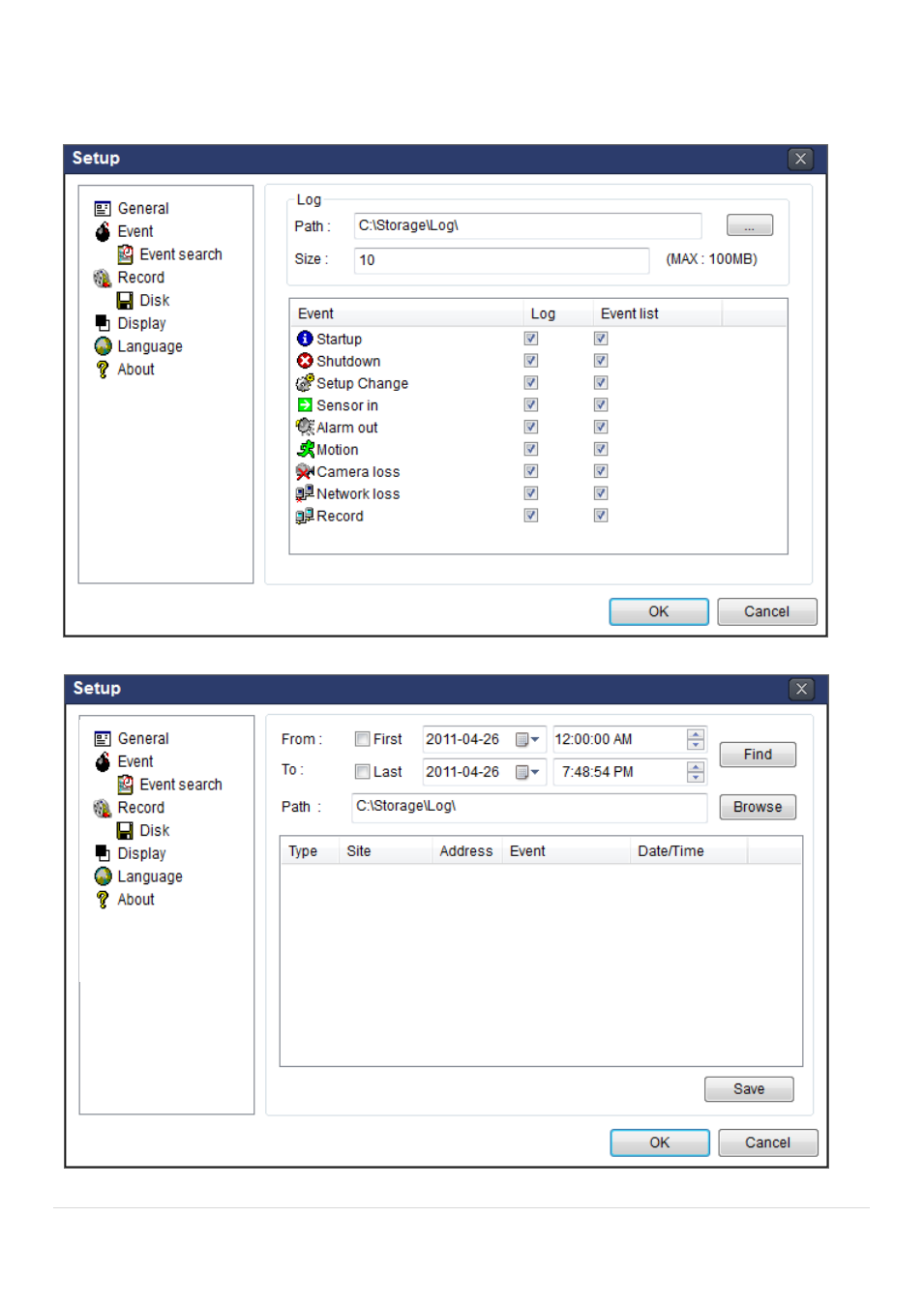Click the Save button

pos(749,1089)
